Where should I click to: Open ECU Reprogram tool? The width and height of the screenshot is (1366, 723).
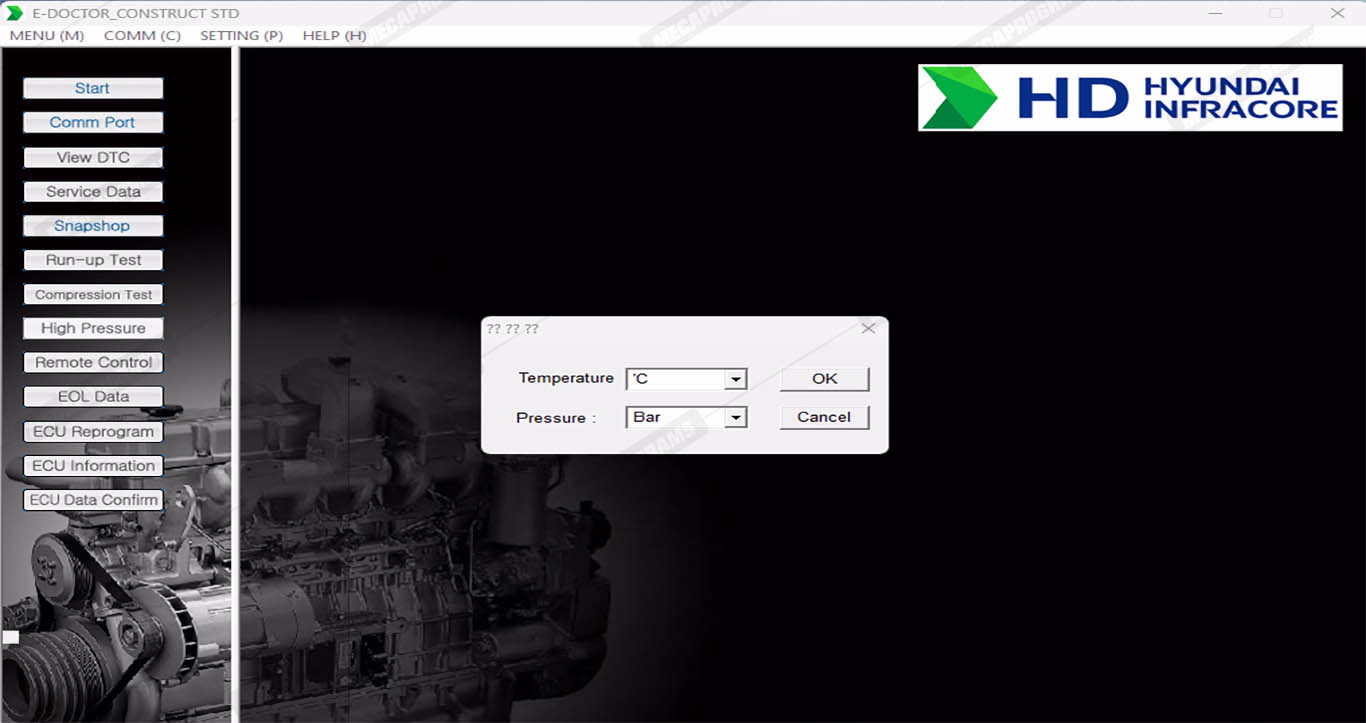click(x=92, y=432)
